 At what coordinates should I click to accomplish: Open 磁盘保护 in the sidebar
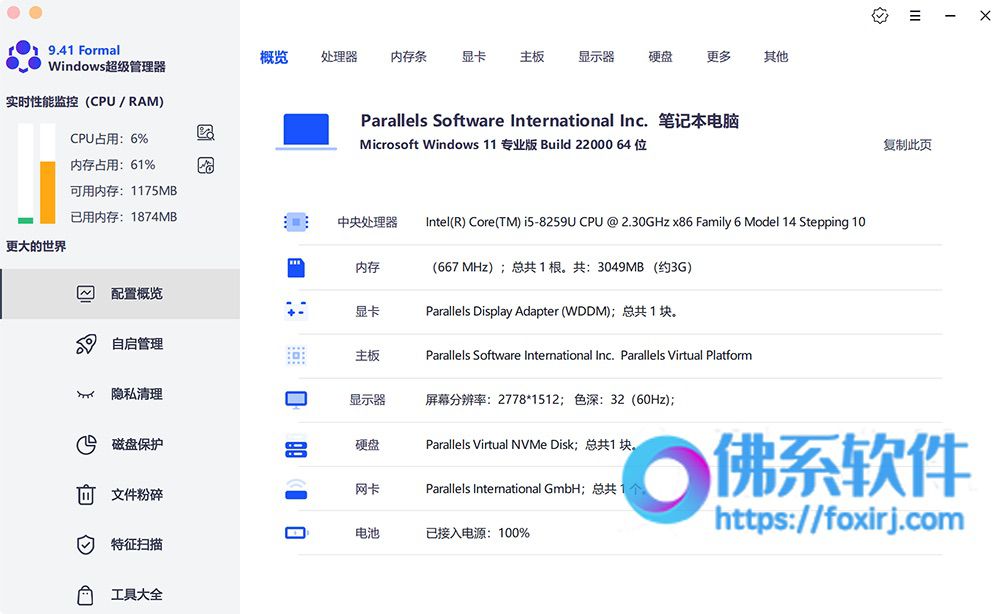[120, 444]
